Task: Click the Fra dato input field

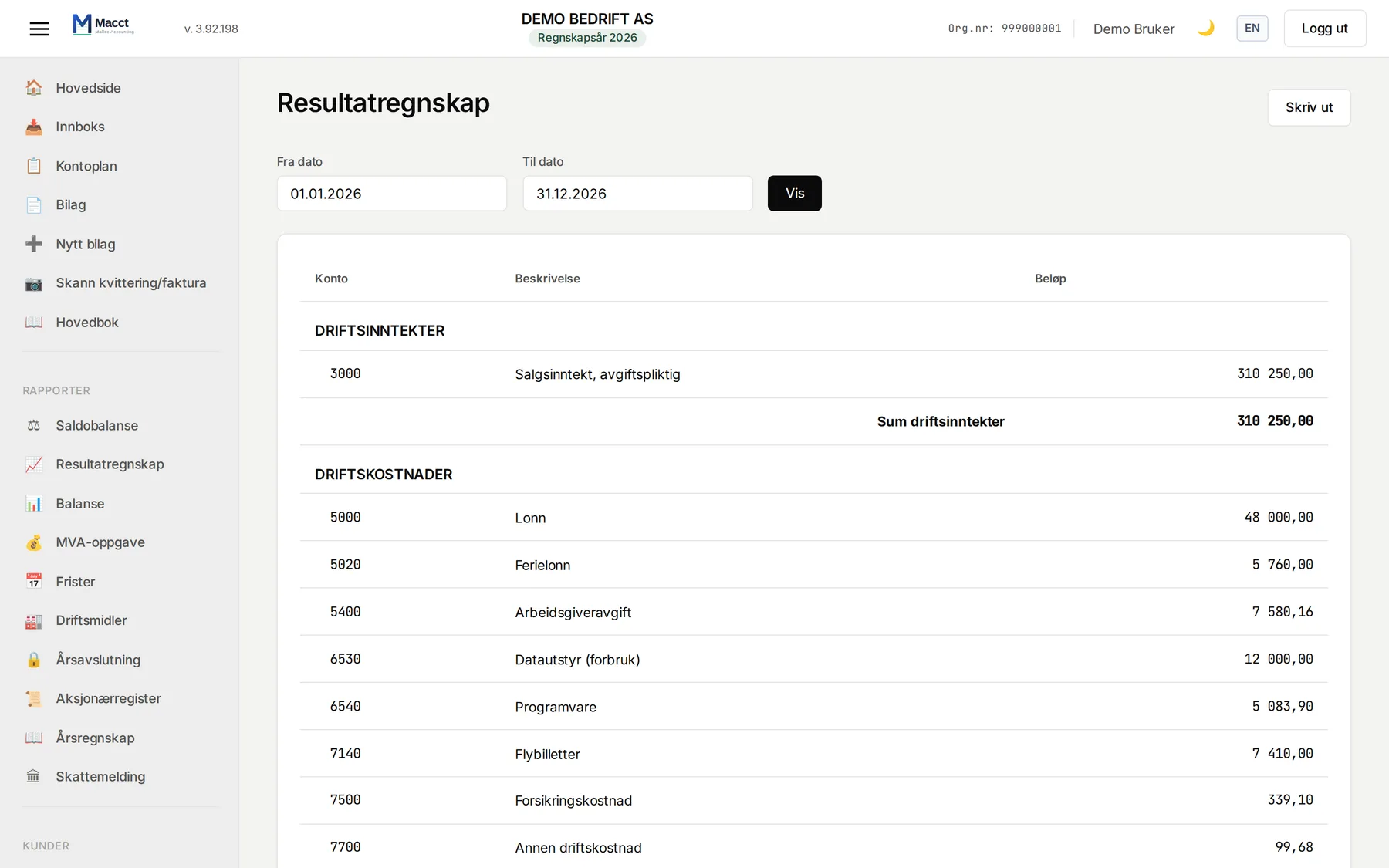Action: 391,194
